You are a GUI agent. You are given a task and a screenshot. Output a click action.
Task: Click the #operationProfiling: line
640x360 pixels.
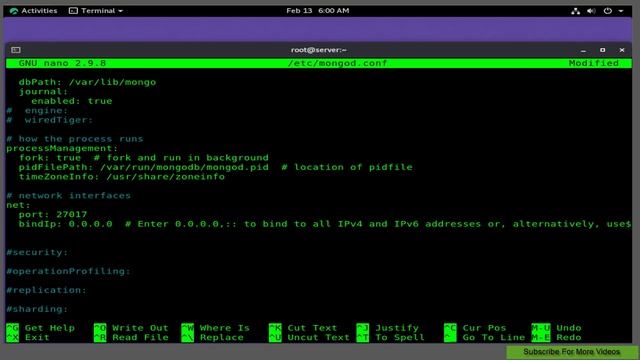tap(69, 271)
